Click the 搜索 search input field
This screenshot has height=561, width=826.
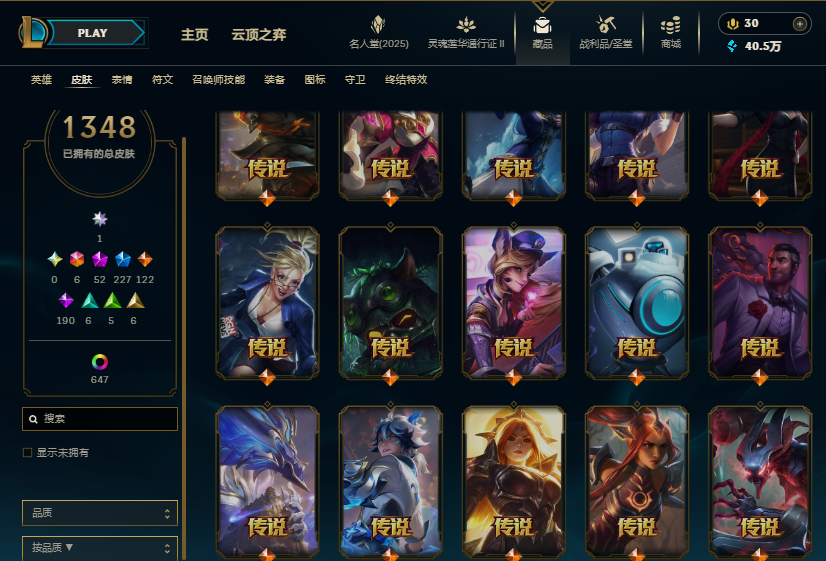tap(100, 419)
